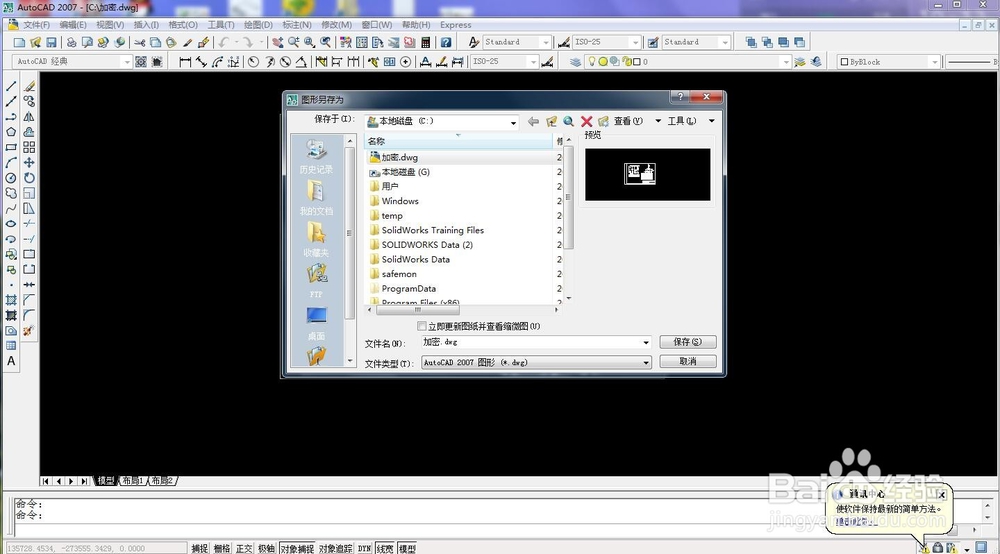The height and width of the screenshot is (554, 1000).
Task: Select the Radius dimension tool
Action: point(253,62)
